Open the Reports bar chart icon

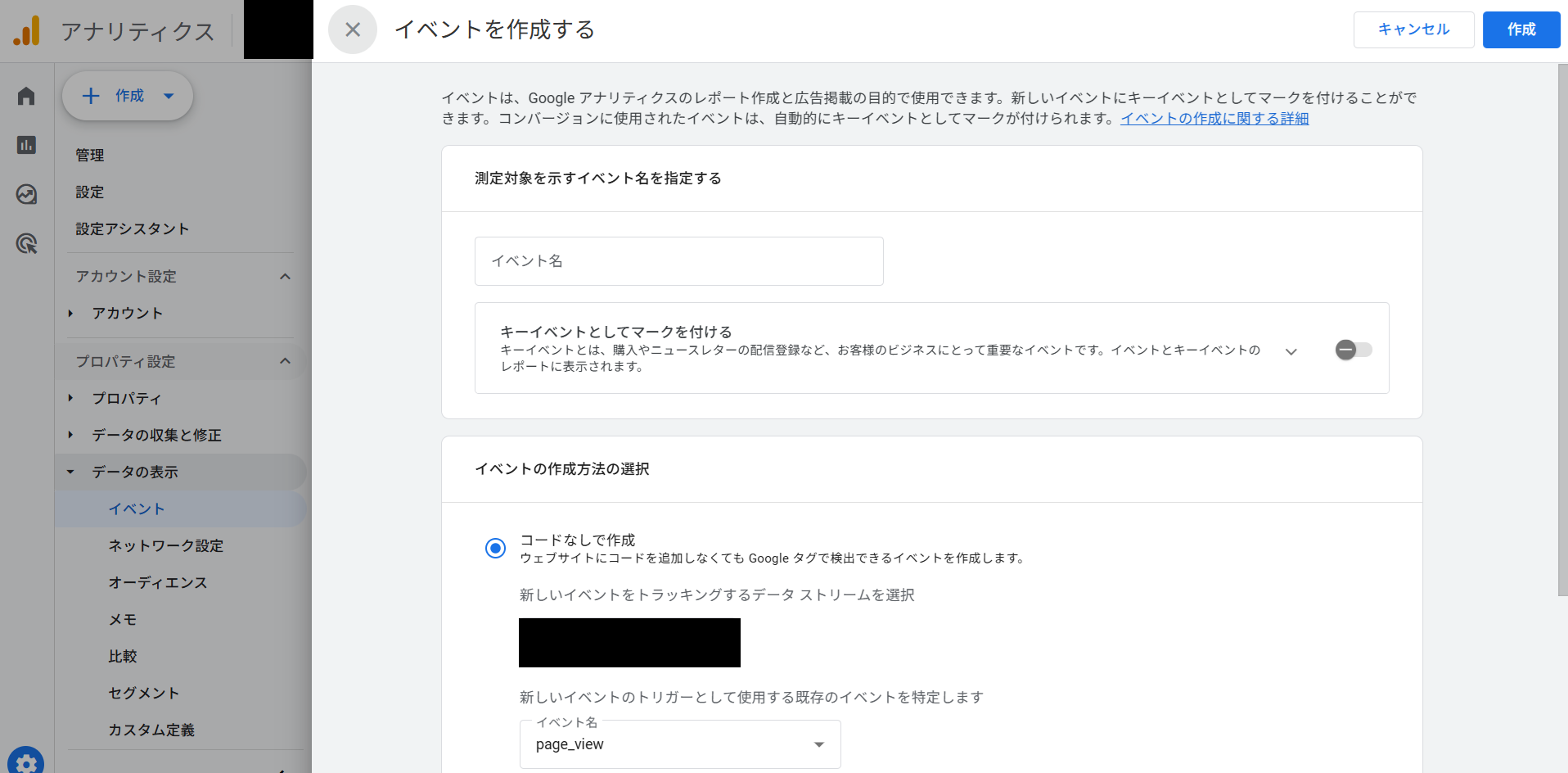(x=26, y=145)
